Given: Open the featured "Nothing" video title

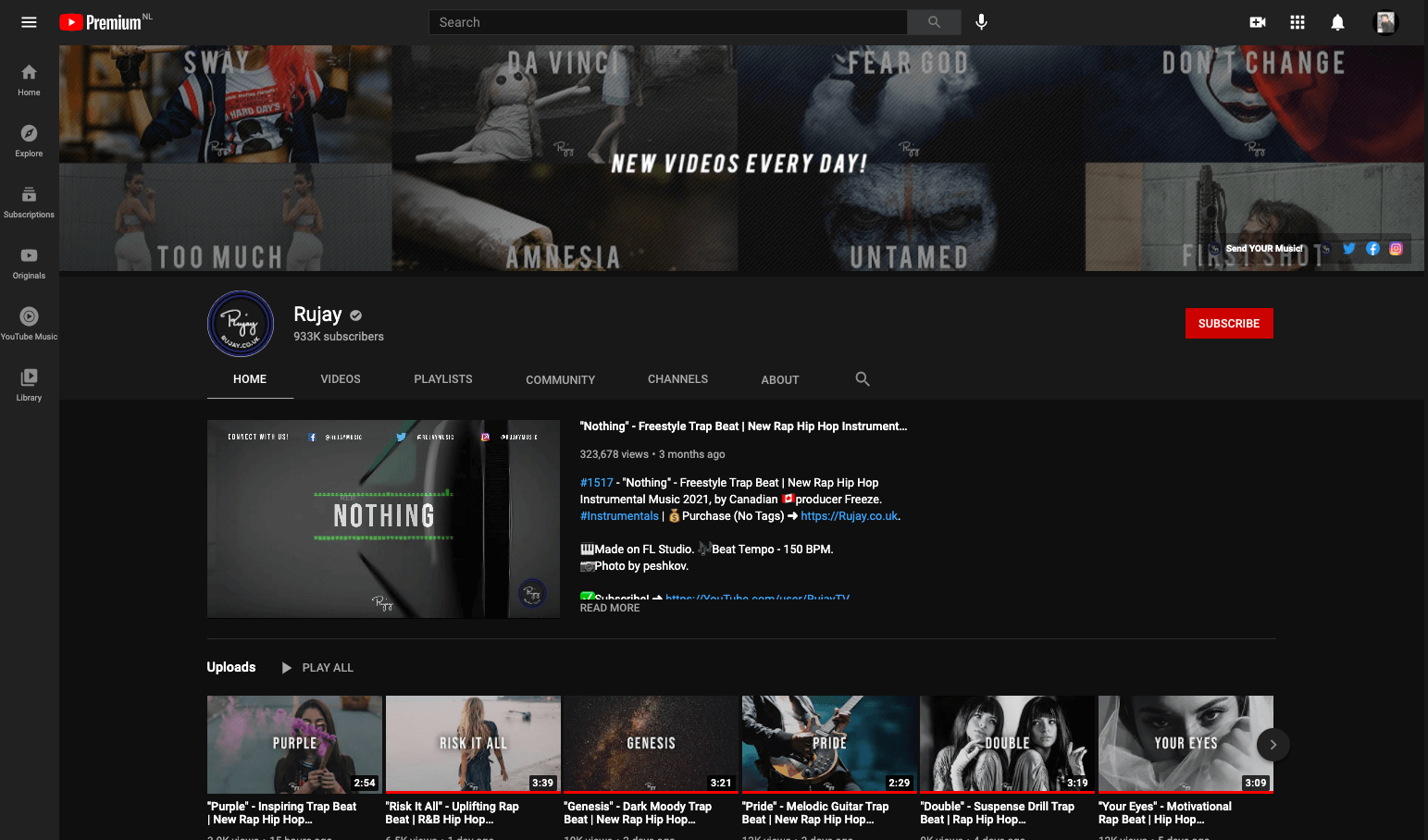Looking at the screenshot, I should point(743,426).
